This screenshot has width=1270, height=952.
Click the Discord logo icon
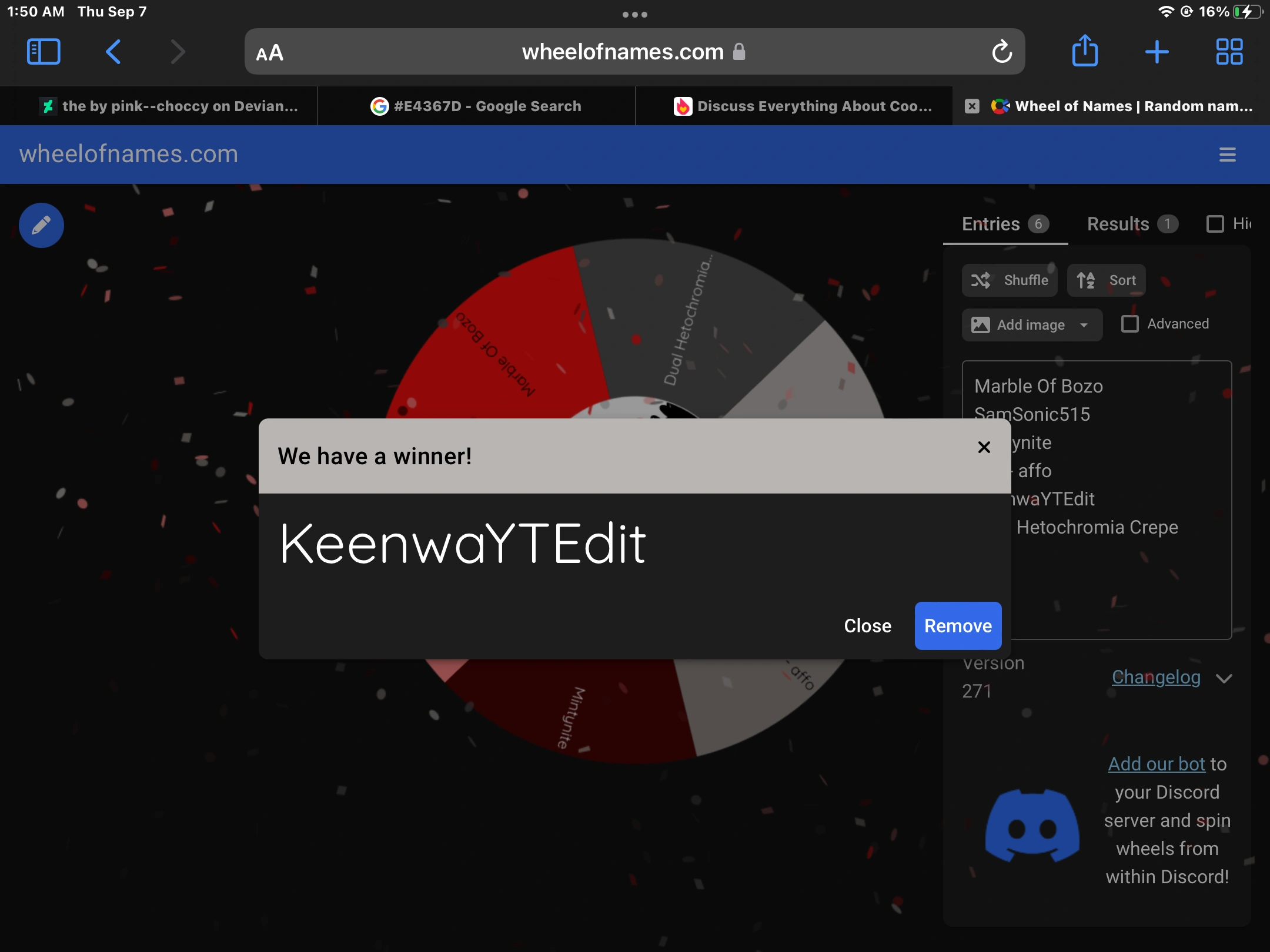[x=1032, y=825]
